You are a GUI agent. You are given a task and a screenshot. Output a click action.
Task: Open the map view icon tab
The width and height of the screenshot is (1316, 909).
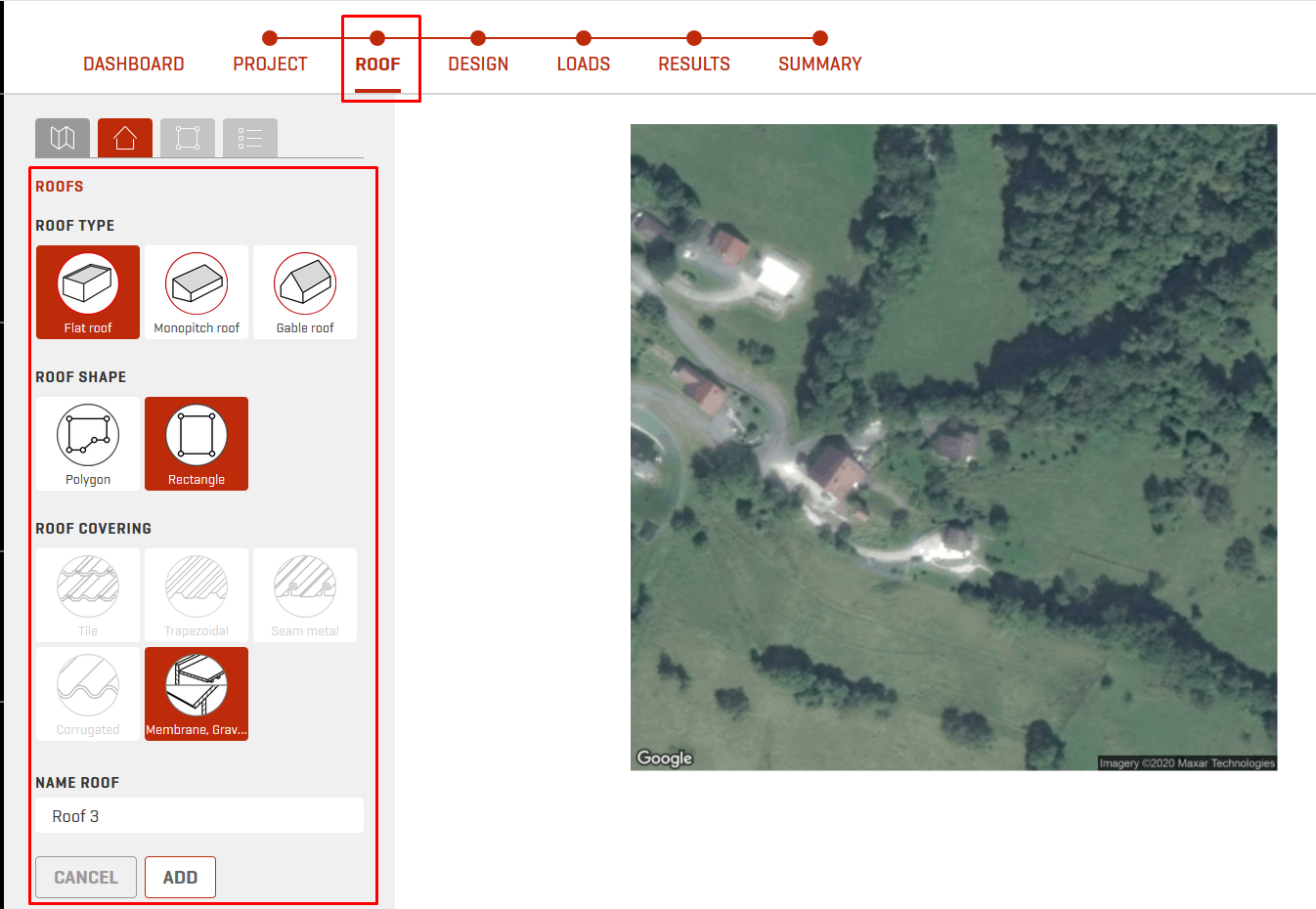click(x=63, y=138)
